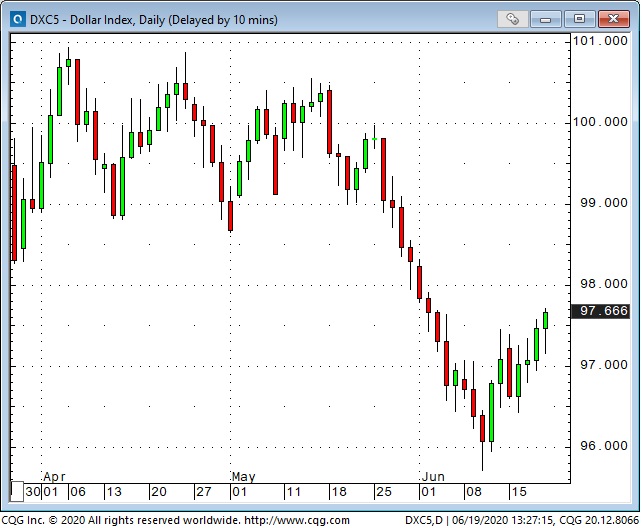Click the 97.000 price axis label
Viewport: 642px width, 528px height.
604,365
